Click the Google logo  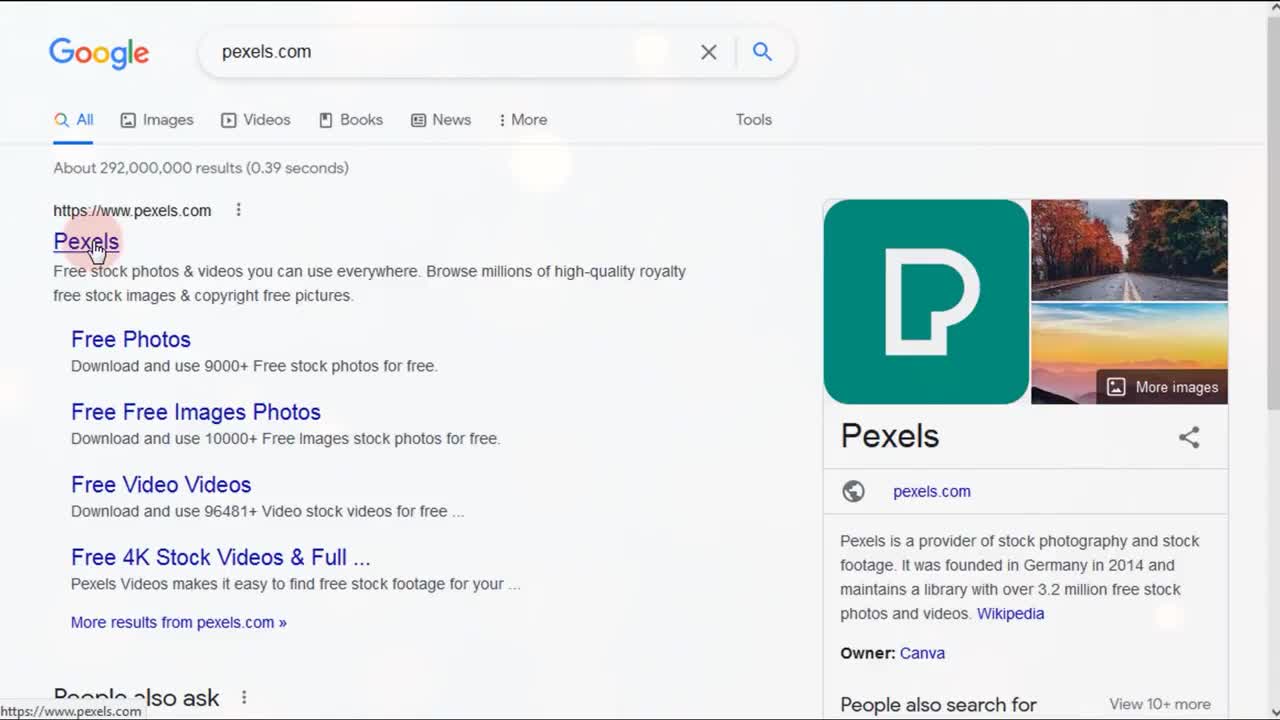pyautogui.click(x=99, y=53)
